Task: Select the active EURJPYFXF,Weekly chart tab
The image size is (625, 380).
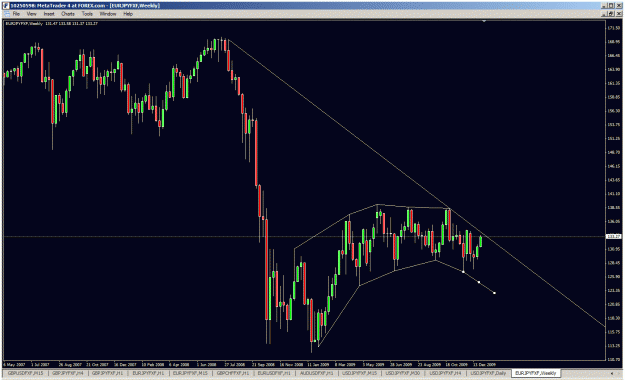Action: [536, 373]
